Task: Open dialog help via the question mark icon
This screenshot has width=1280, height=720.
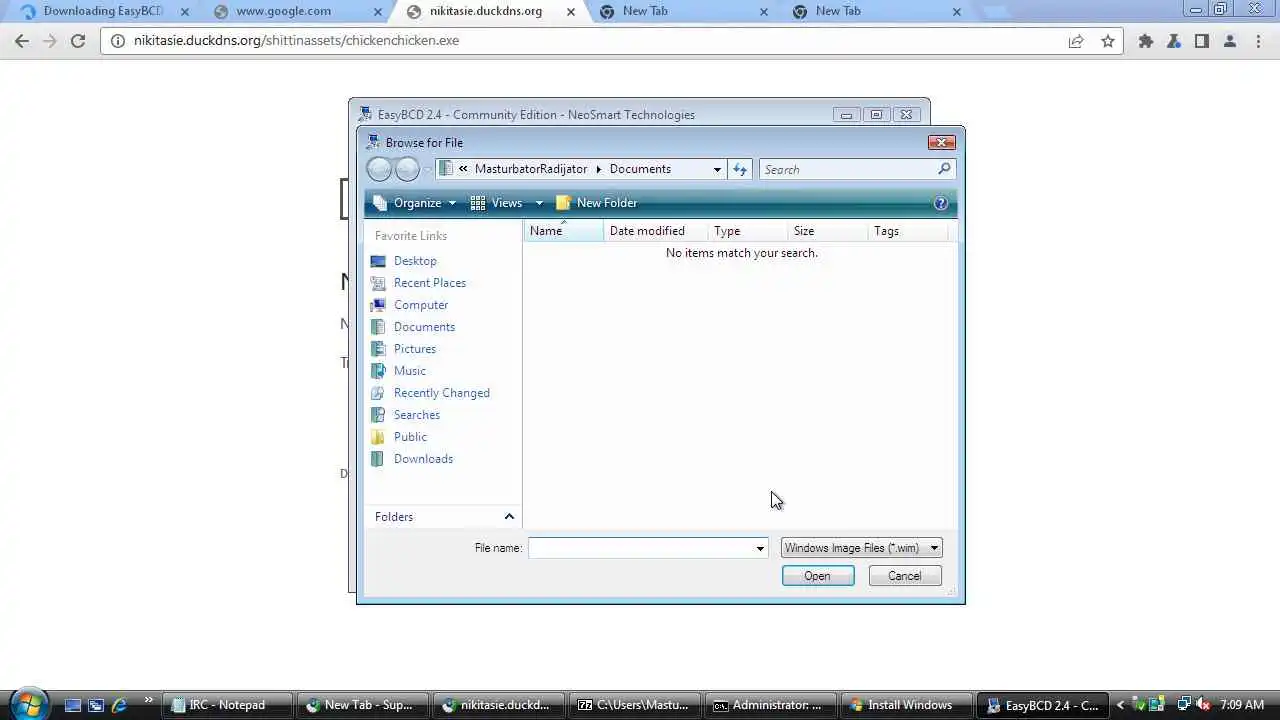Action: coord(940,203)
